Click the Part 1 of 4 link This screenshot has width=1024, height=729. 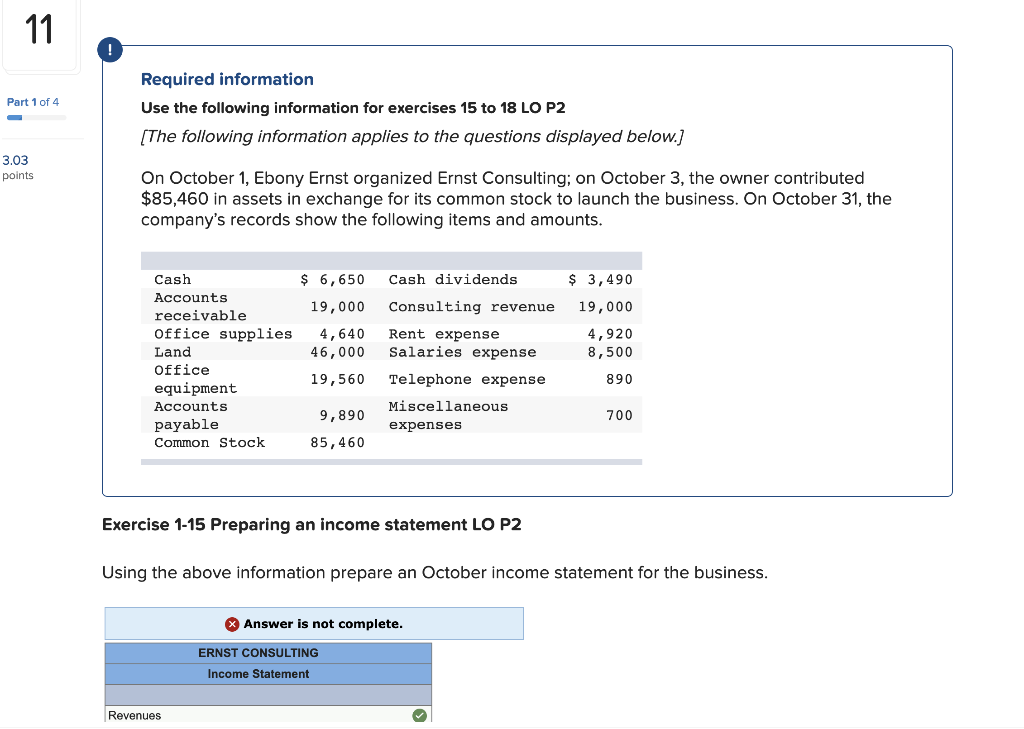tap(33, 102)
